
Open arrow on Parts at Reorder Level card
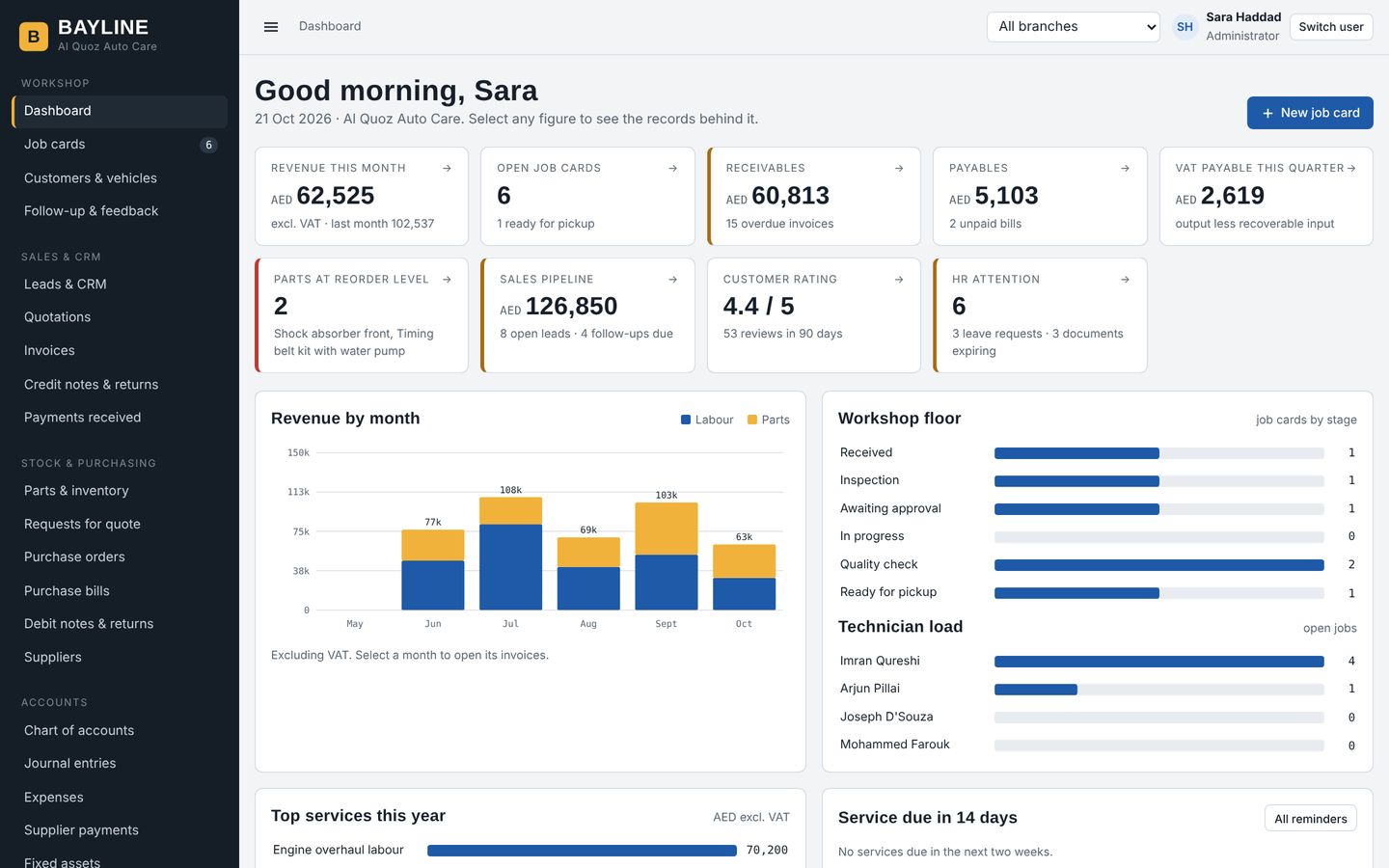[447, 280]
